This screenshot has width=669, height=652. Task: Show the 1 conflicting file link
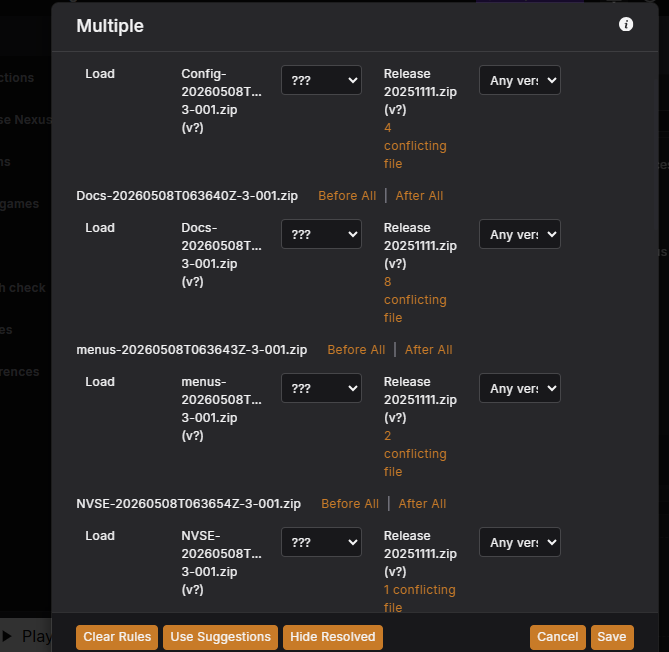(x=419, y=598)
